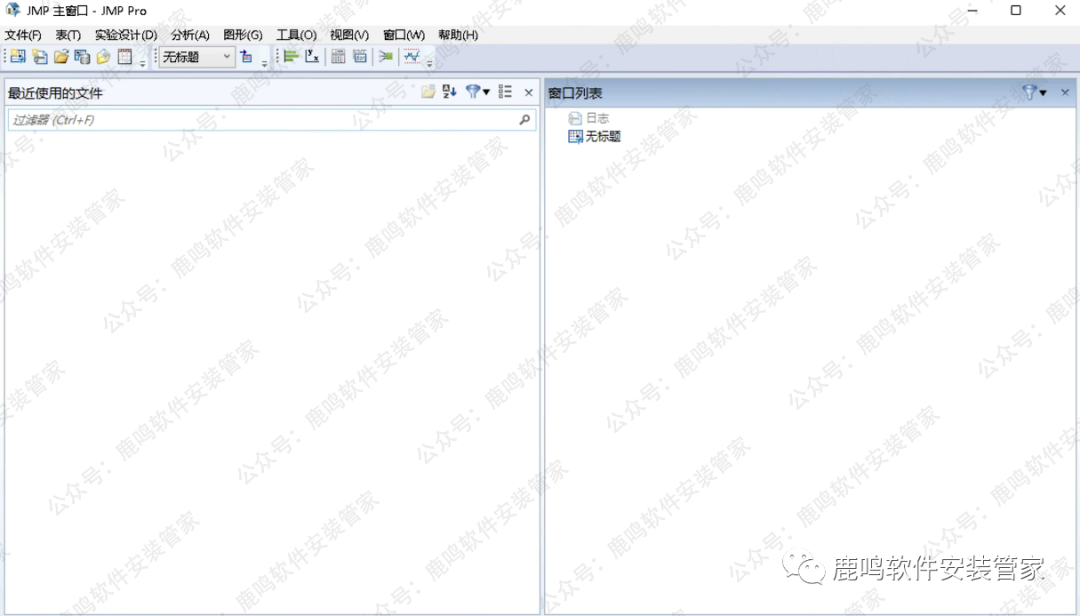
Task: Toggle the list view icon in recent files
Action: click(x=505, y=92)
